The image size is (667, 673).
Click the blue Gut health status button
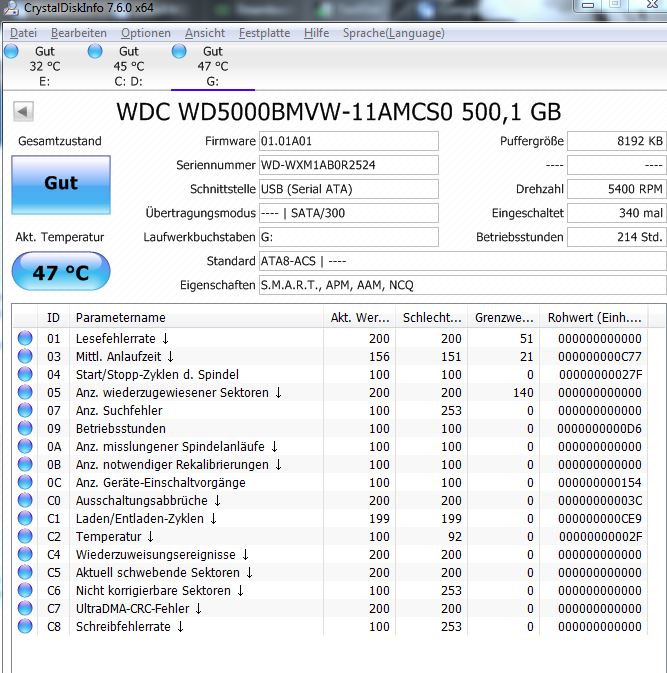pos(61,185)
